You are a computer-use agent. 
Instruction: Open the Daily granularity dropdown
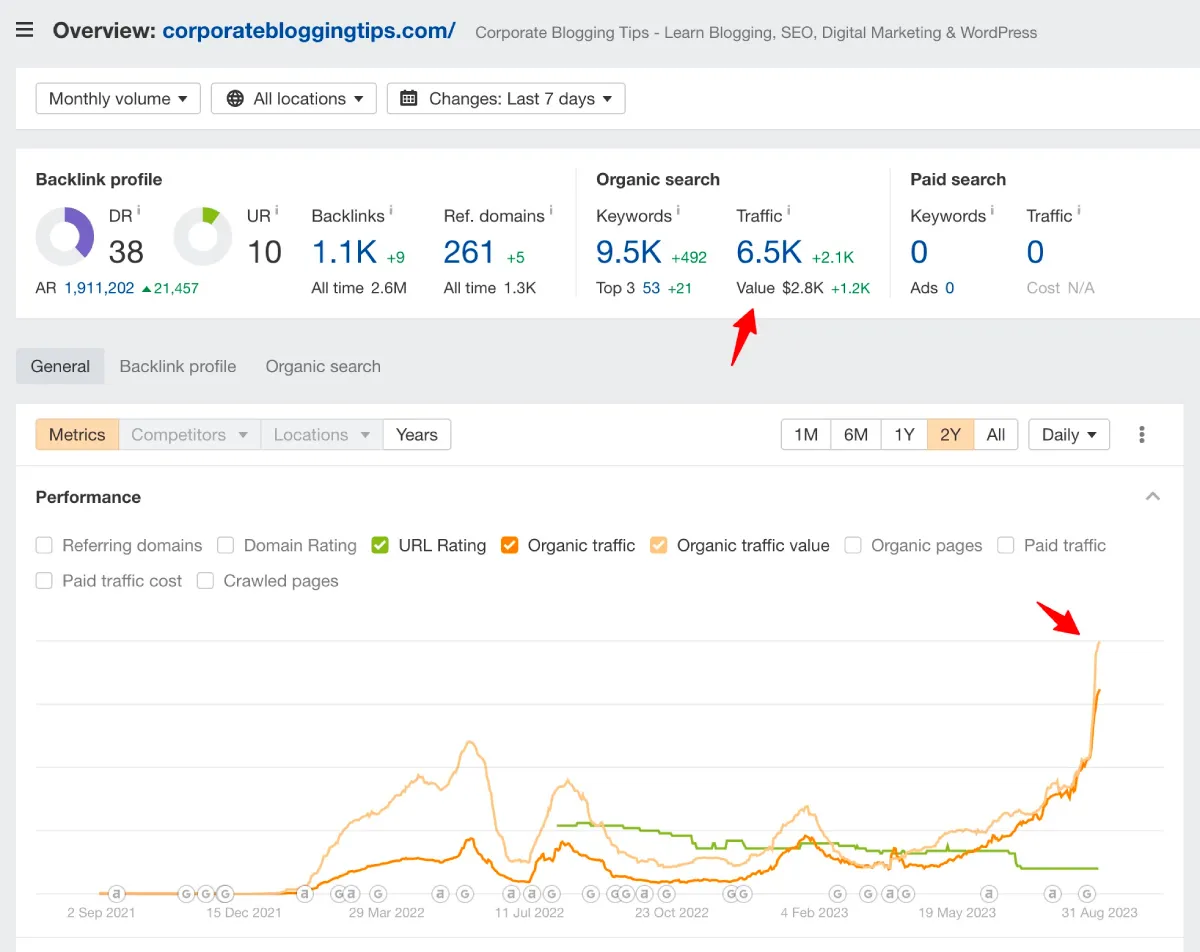pos(1069,435)
